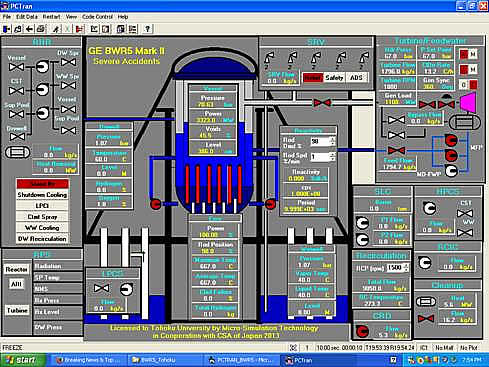Screen dimensions: 489x367
Task: Start the RCIC pump
Action: (425, 263)
